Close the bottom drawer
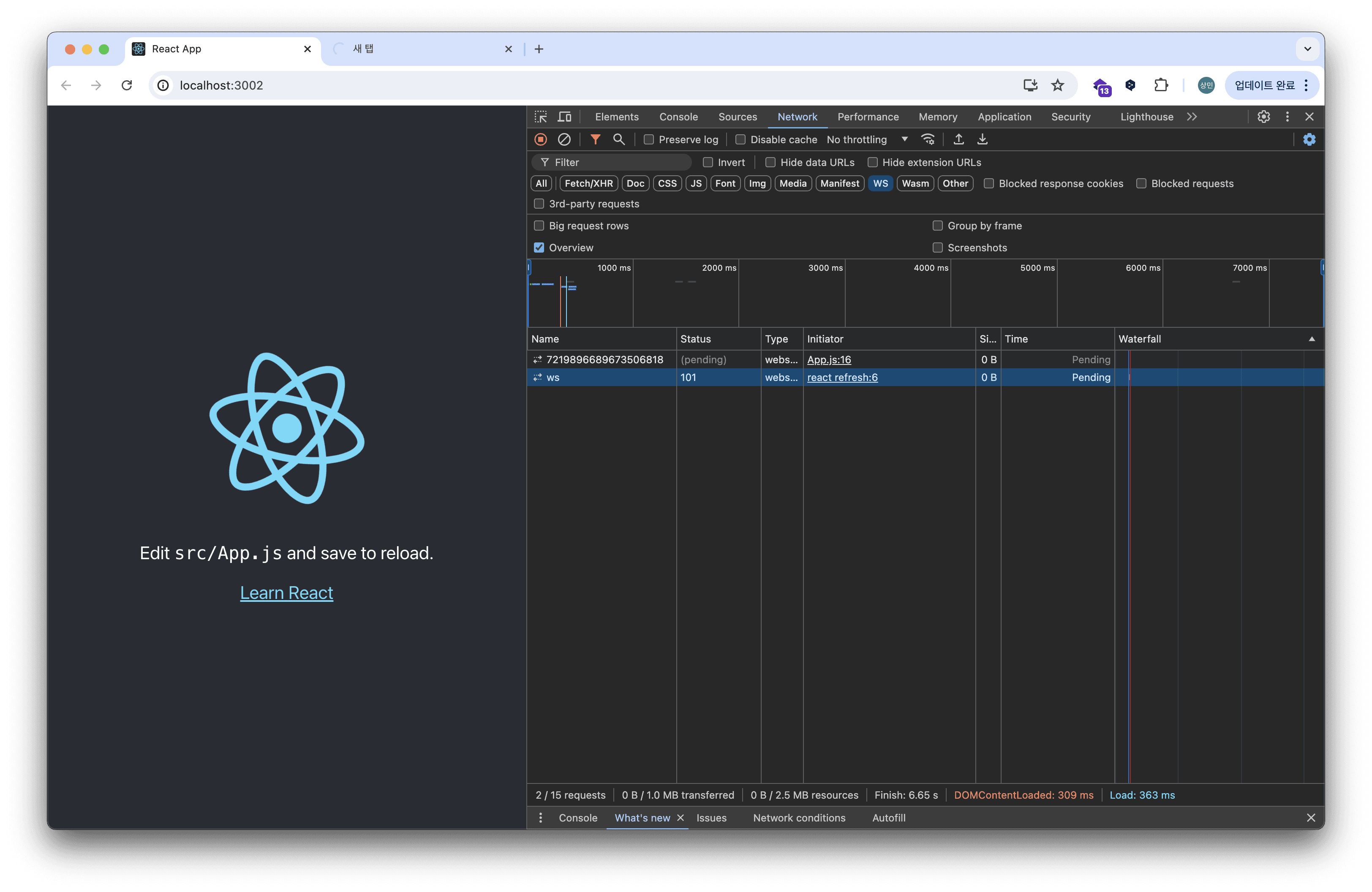 tap(1311, 818)
